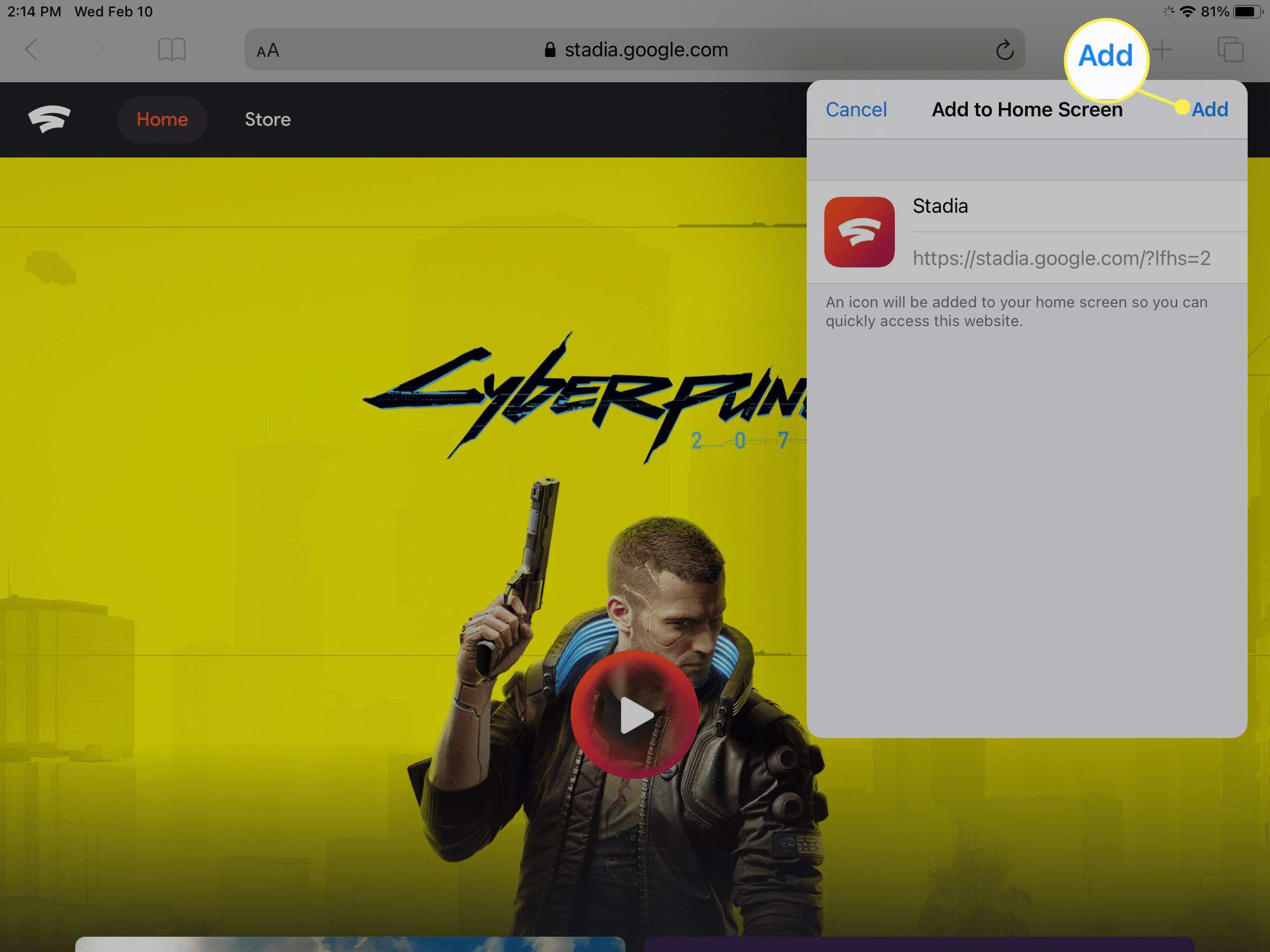Click the 2:14 PM clock
Image resolution: width=1270 pixels, height=952 pixels.
(x=34, y=12)
